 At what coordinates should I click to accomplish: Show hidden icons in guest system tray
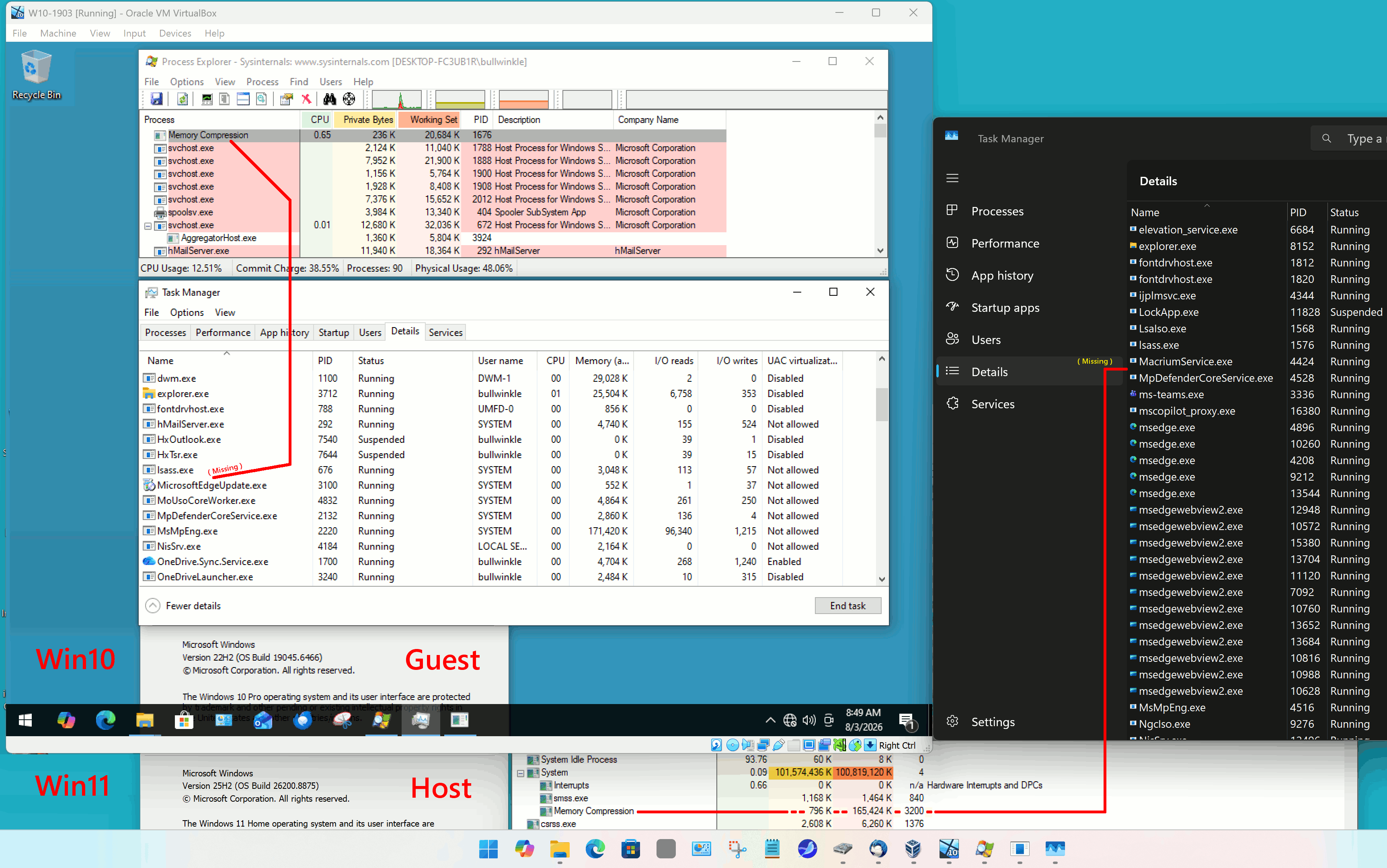[x=770, y=720]
